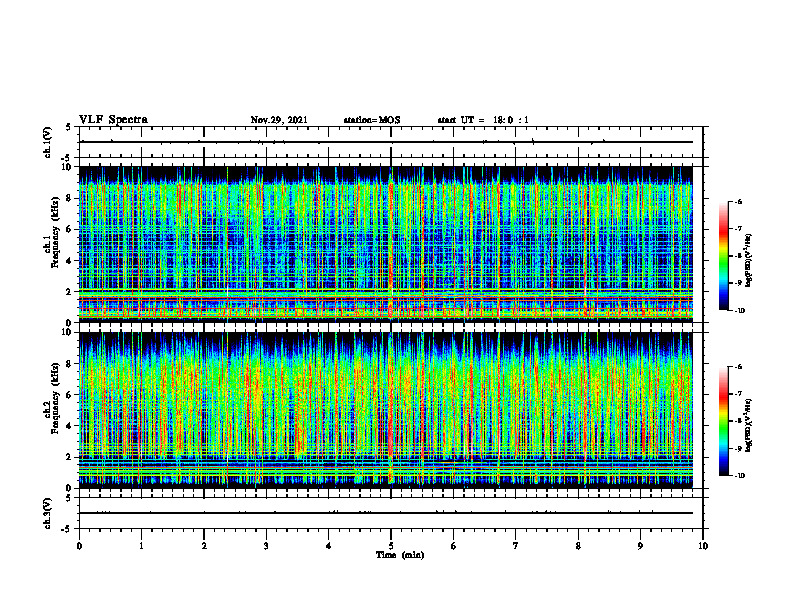Click the ch.2 frequency tick label "8"
Viewport: 792px width, 612px height.
pos(70,364)
